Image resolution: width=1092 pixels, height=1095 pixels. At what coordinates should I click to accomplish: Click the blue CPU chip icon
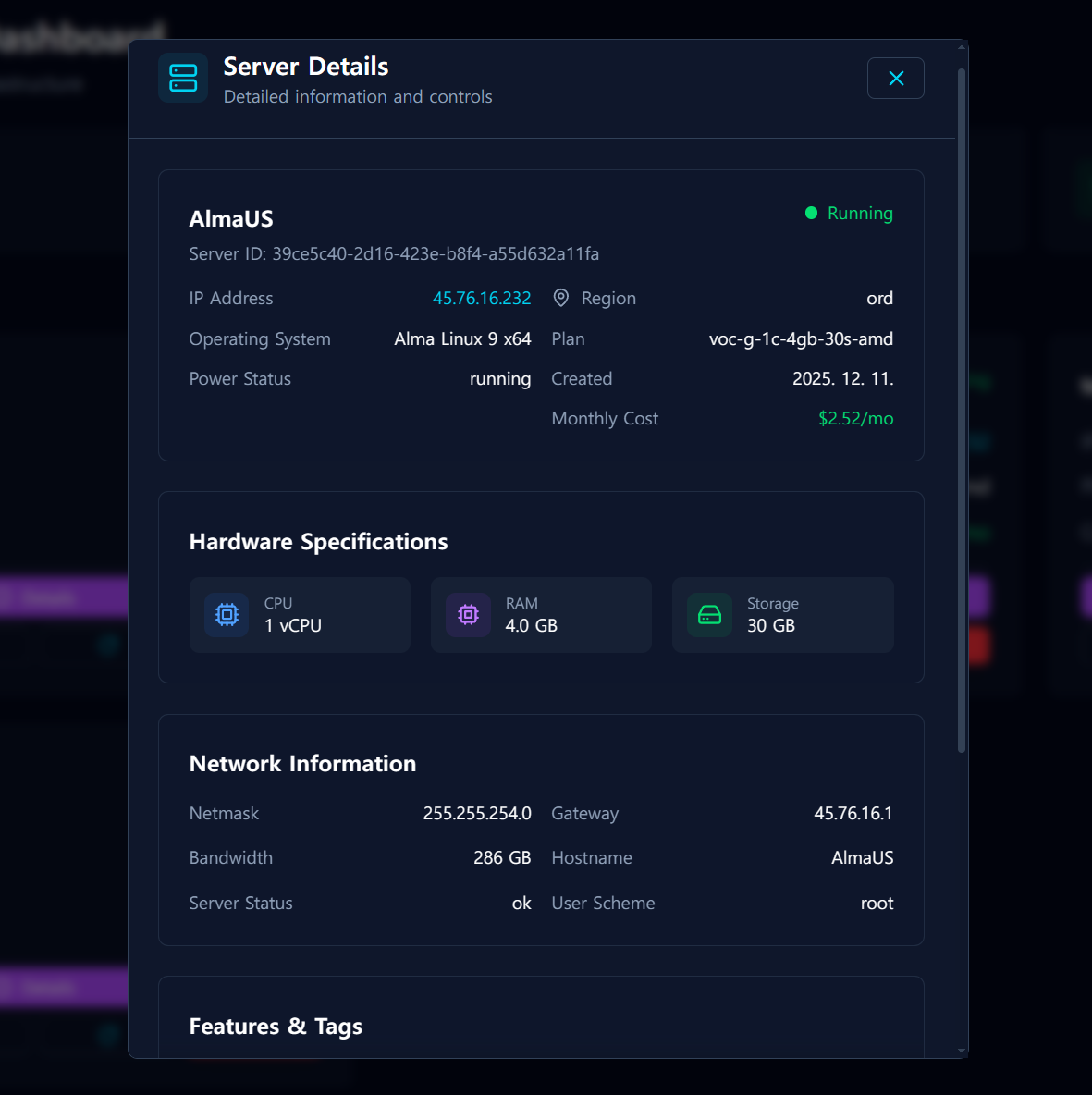coord(227,614)
